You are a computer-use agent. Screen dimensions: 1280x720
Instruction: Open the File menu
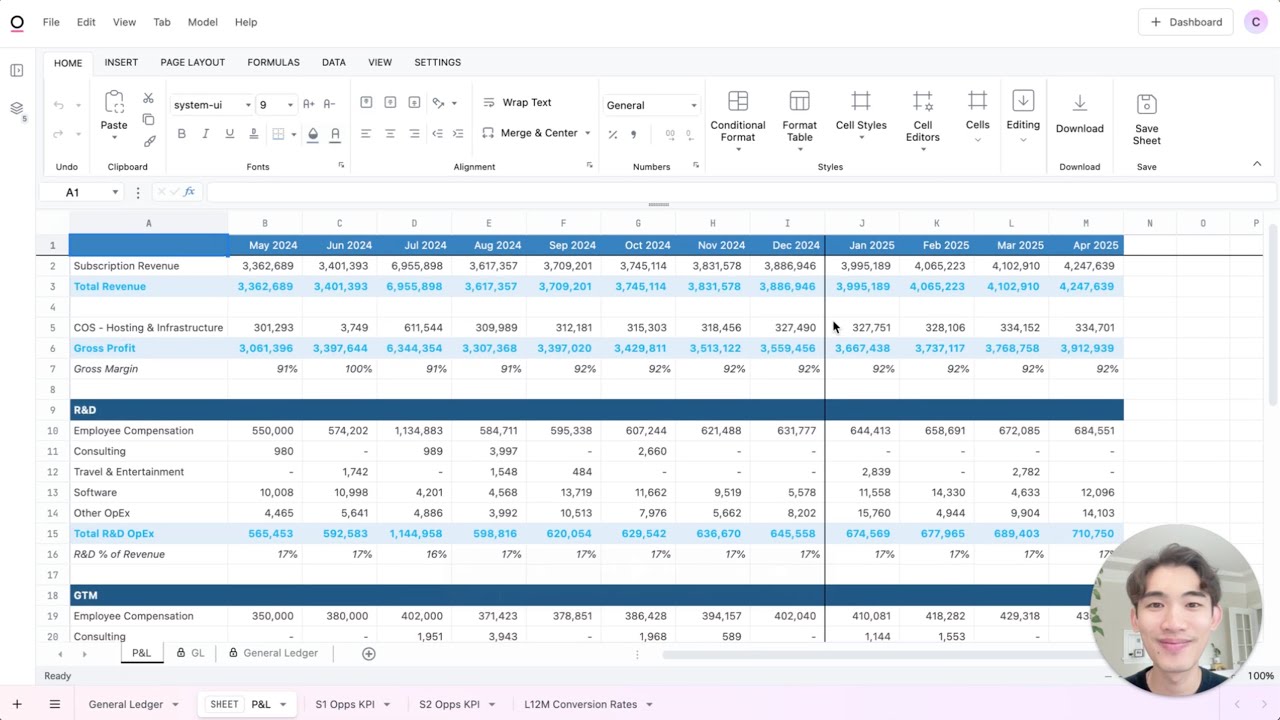[51, 22]
